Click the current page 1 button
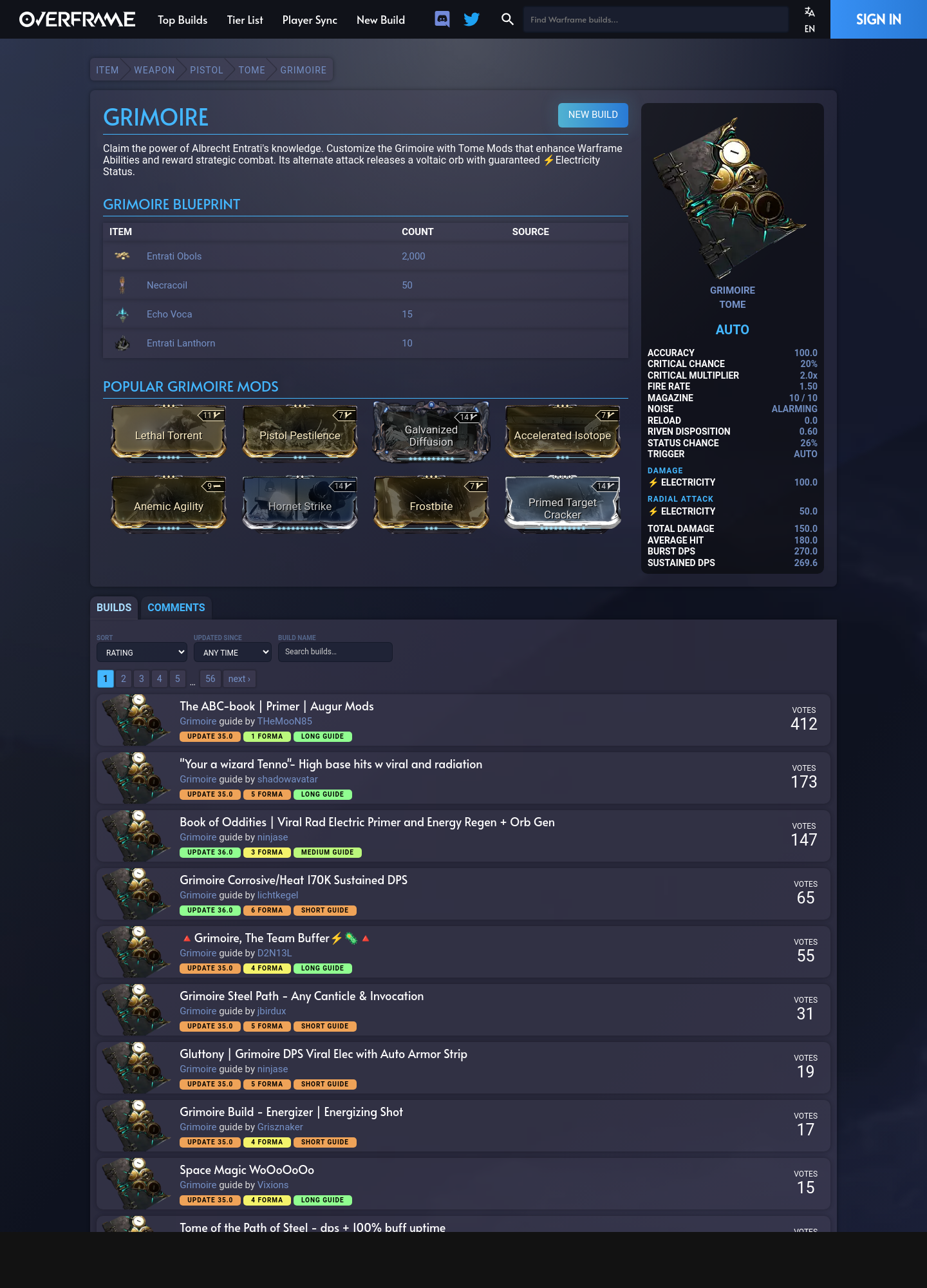This screenshot has height=1288, width=927. [x=106, y=679]
